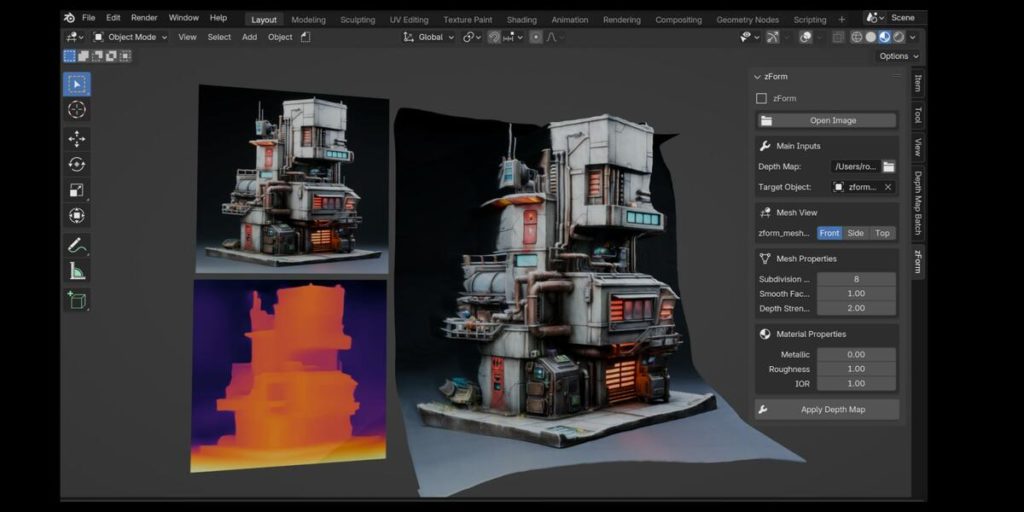The height and width of the screenshot is (512, 1024).
Task: Switch Mesh View to Top
Action: tap(882, 233)
